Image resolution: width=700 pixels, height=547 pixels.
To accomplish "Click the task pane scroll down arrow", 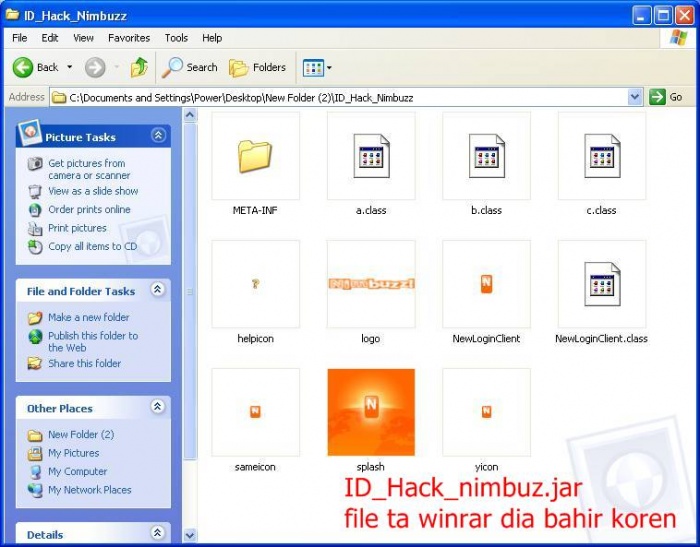I will click(190, 534).
